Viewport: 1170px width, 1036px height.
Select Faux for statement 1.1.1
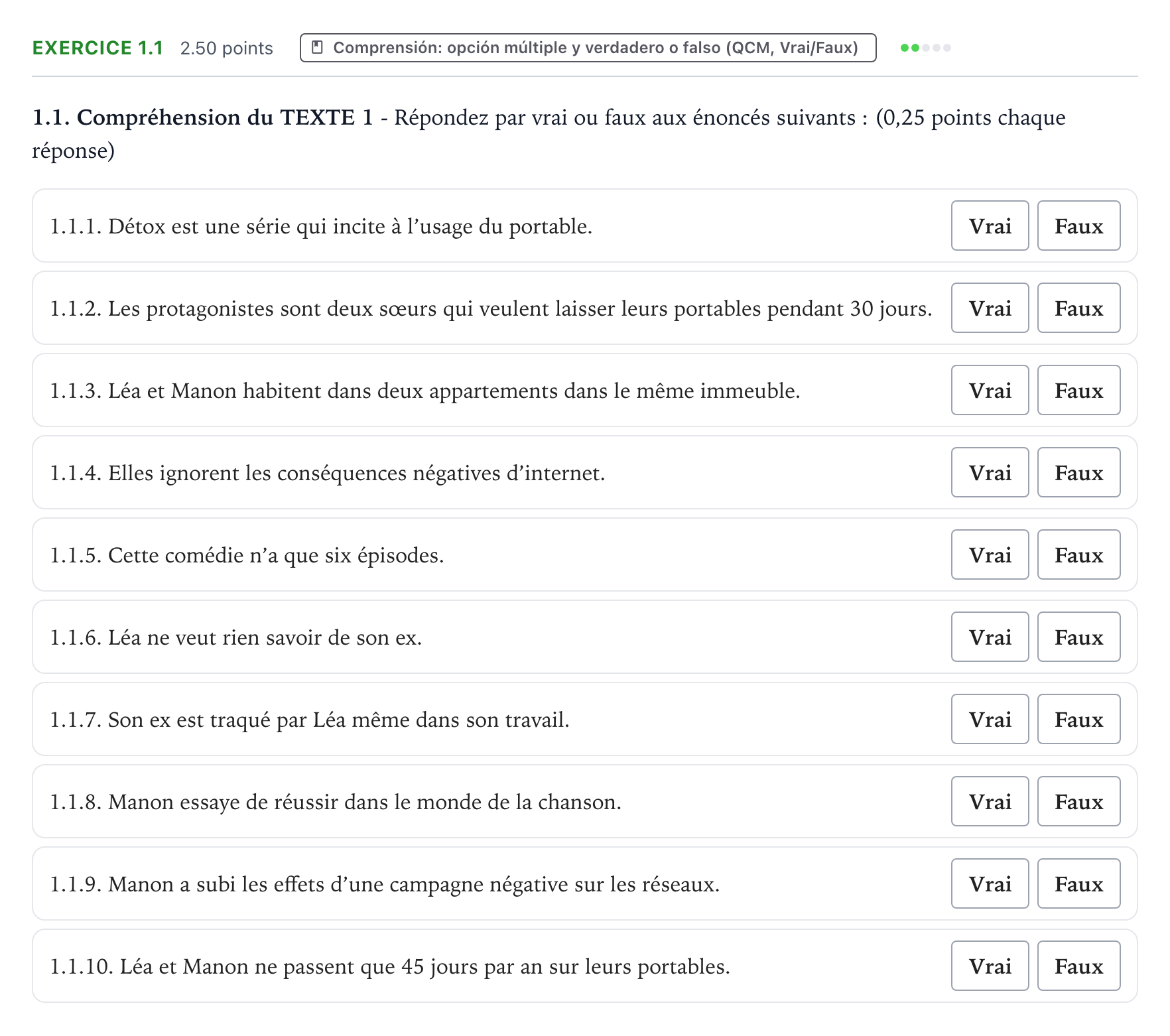tap(1078, 226)
